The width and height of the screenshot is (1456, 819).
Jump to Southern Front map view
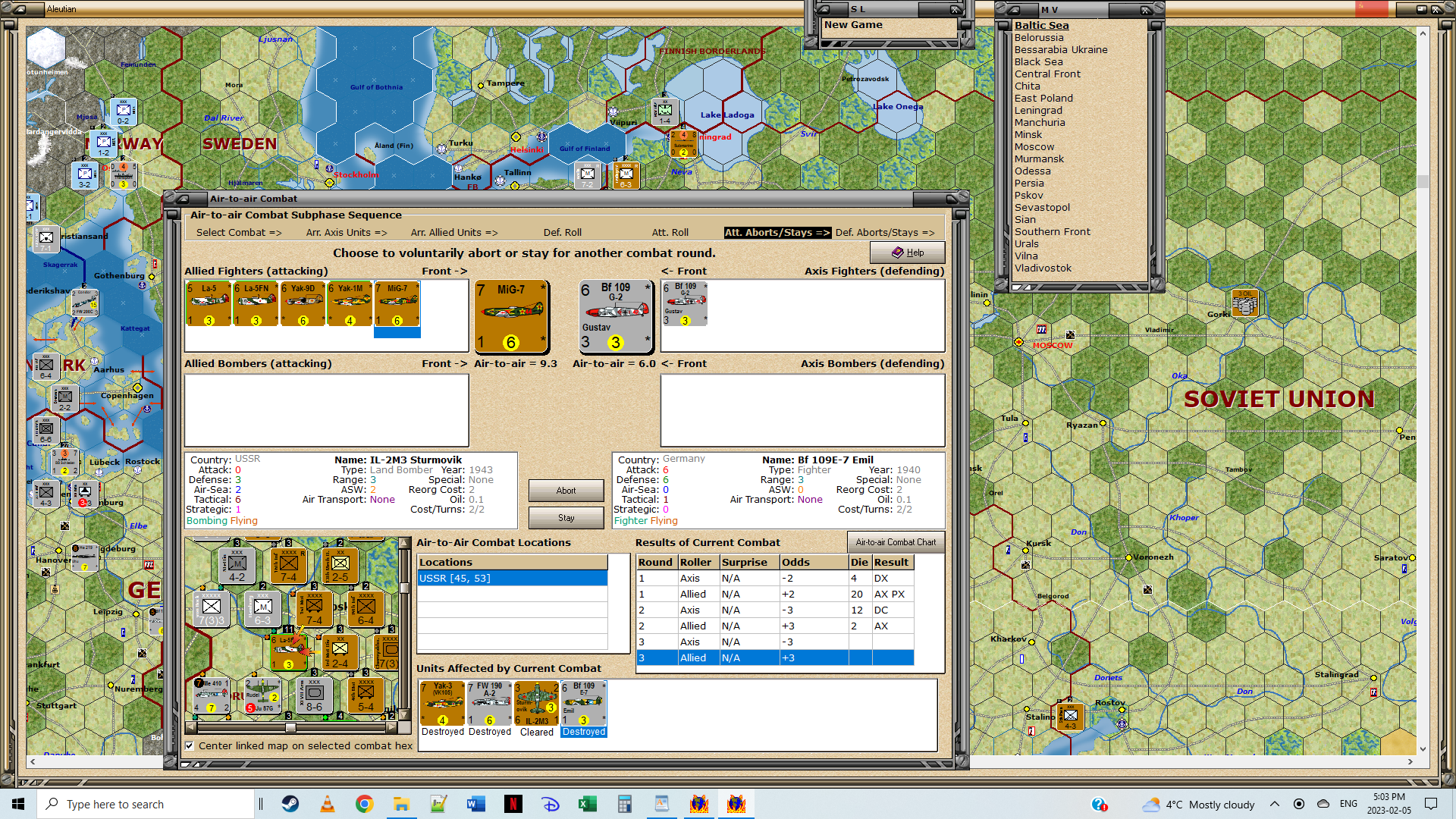[x=1053, y=231]
